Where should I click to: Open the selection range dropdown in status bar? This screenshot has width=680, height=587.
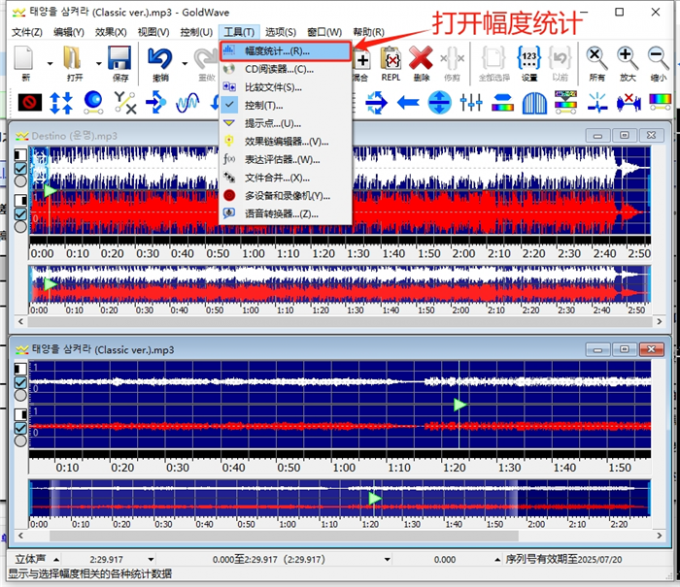click(387, 560)
